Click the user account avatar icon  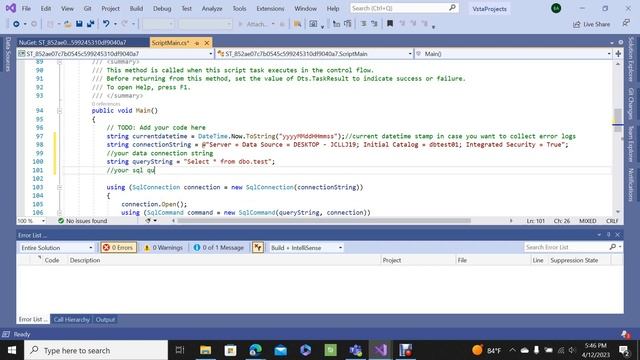point(556,8)
